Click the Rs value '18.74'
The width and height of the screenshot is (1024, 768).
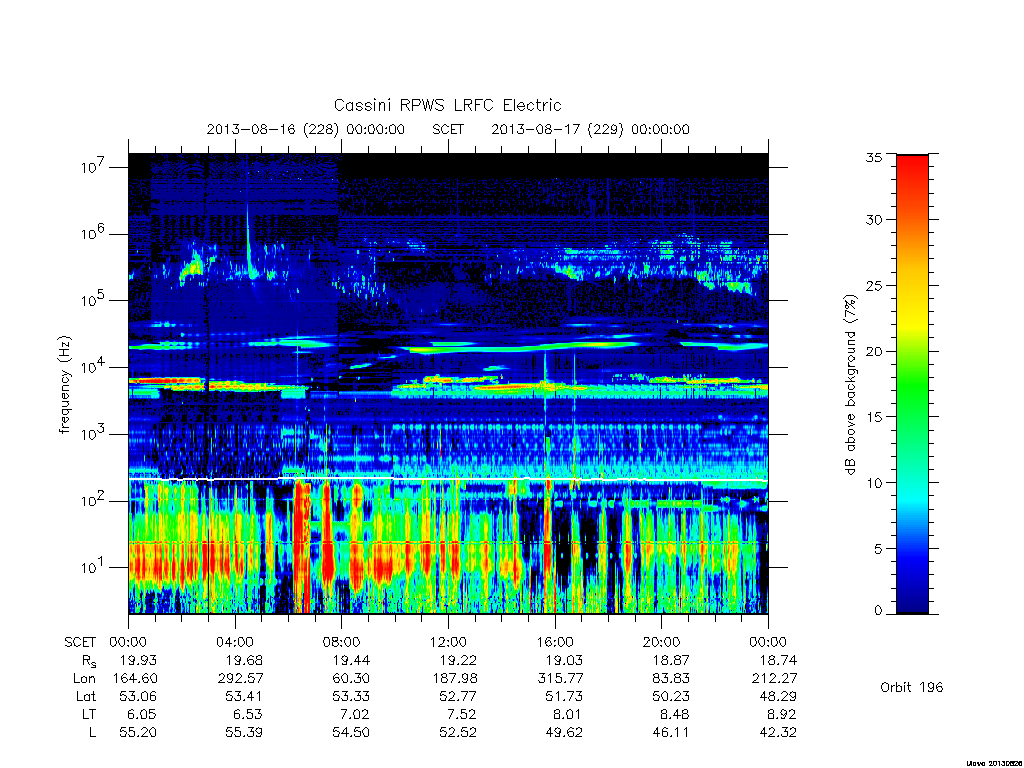pyautogui.click(x=778, y=660)
